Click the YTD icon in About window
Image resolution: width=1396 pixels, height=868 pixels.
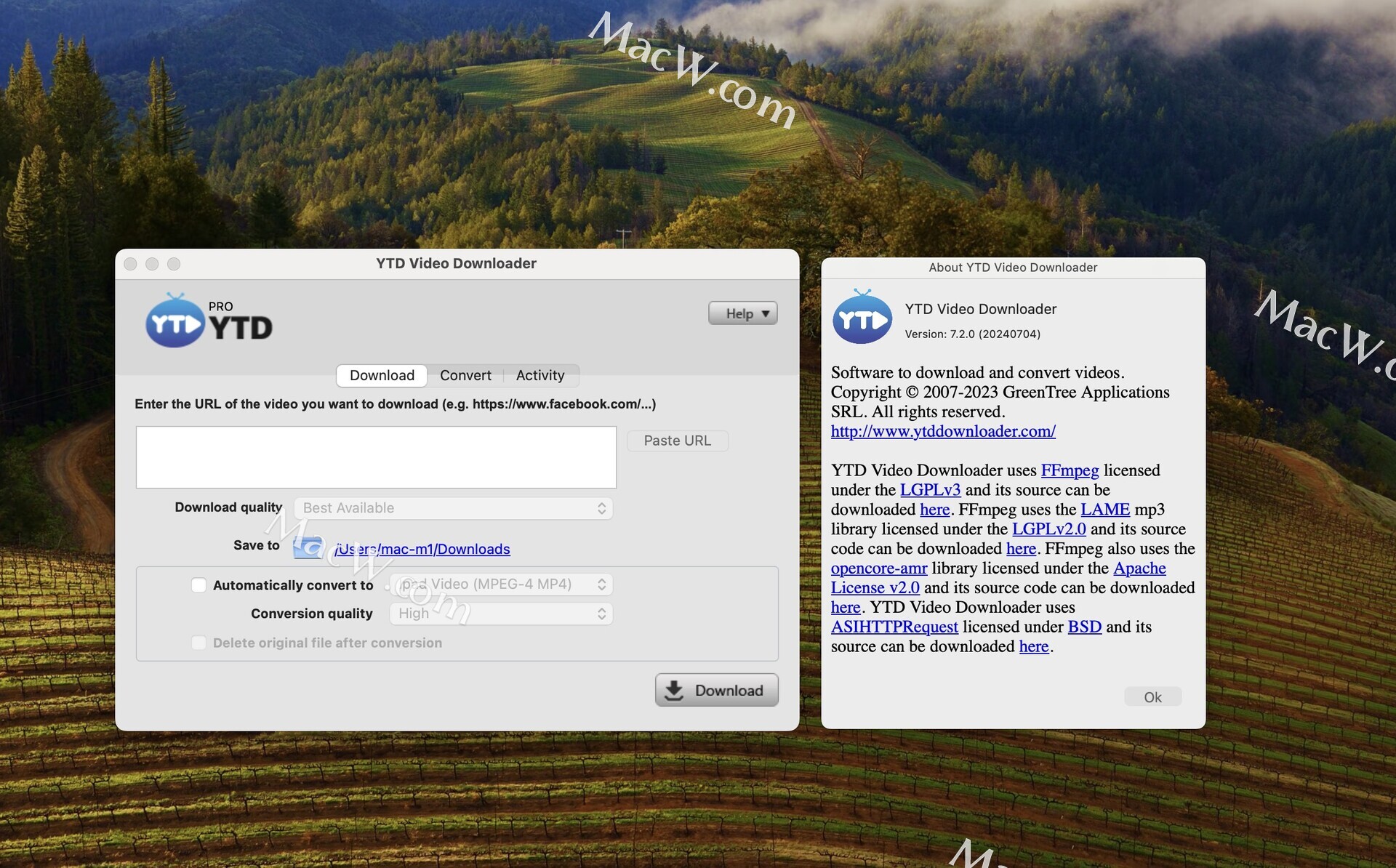coord(862,318)
